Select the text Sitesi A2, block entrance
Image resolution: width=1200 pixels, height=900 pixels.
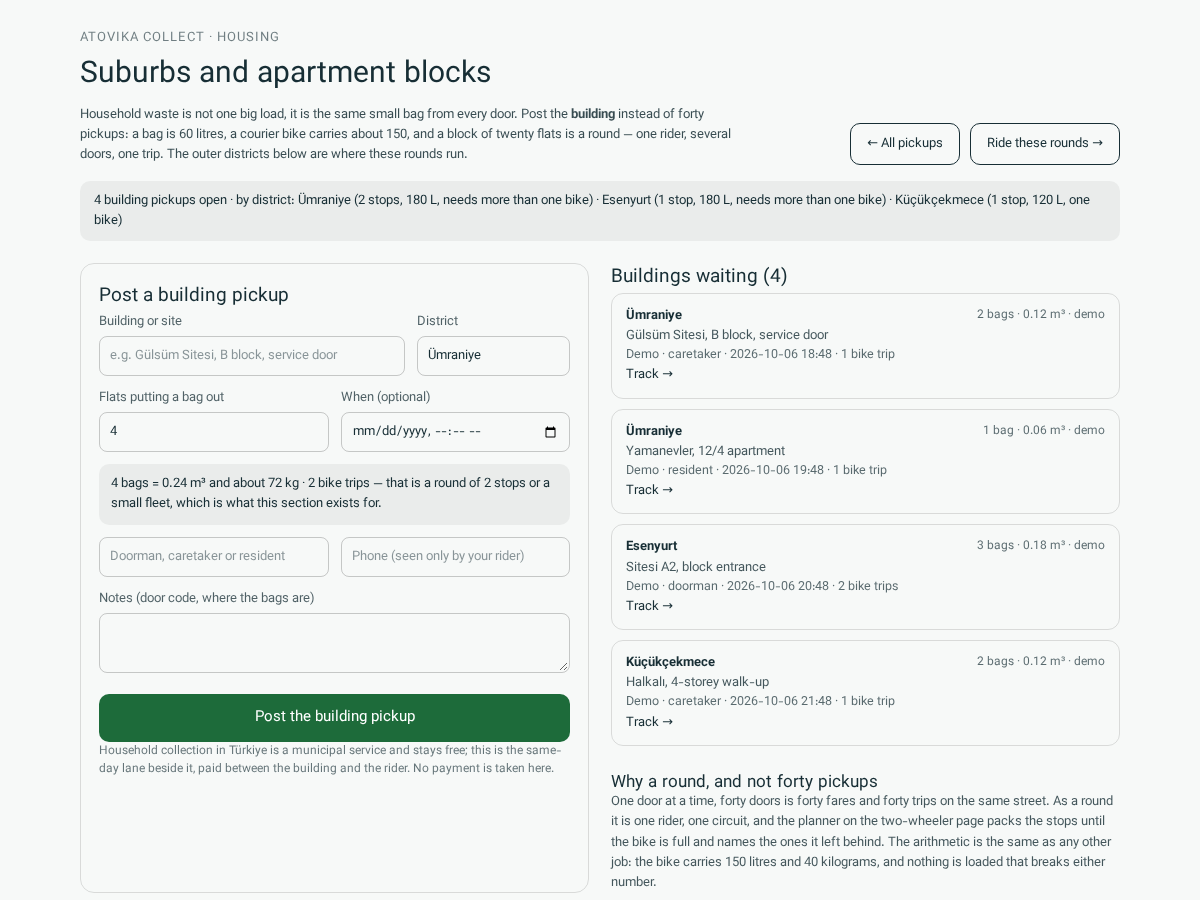coord(696,567)
